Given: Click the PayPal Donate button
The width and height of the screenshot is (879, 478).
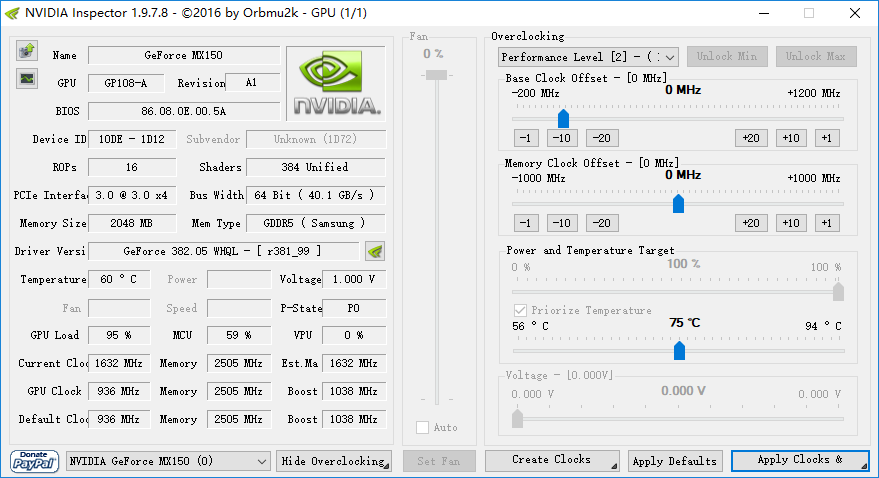Looking at the screenshot, I should click(34, 461).
